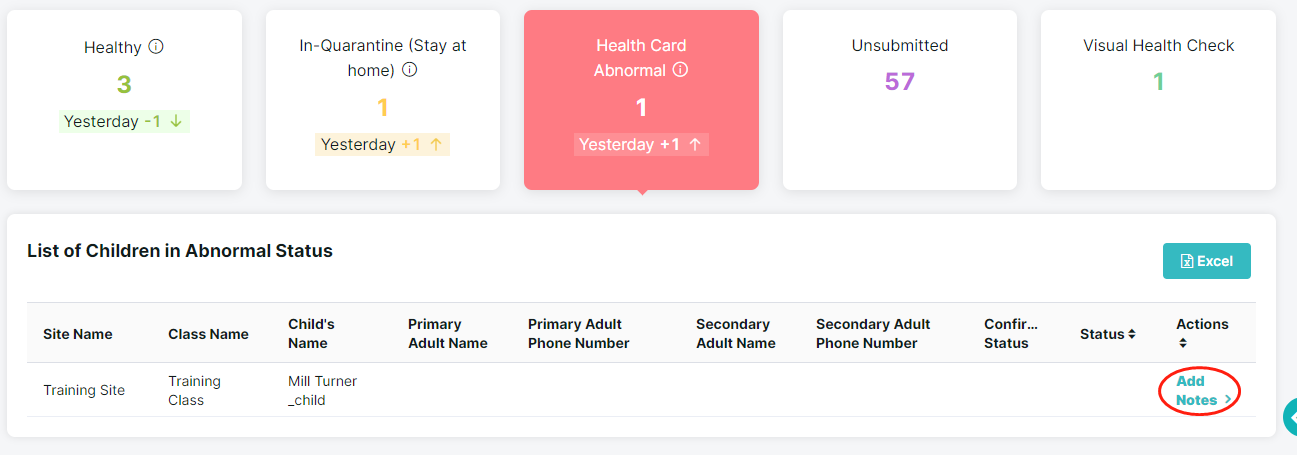Click Add Notes for Mill Turner_child
The height and width of the screenshot is (455, 1297).
click(x=1197, y=390)
